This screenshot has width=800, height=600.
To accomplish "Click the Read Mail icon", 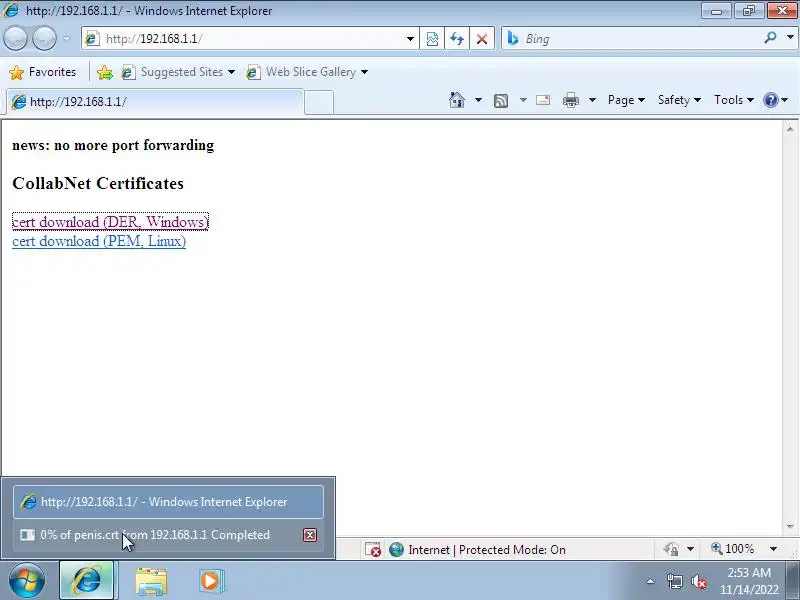I will click(x=543, y=100).
